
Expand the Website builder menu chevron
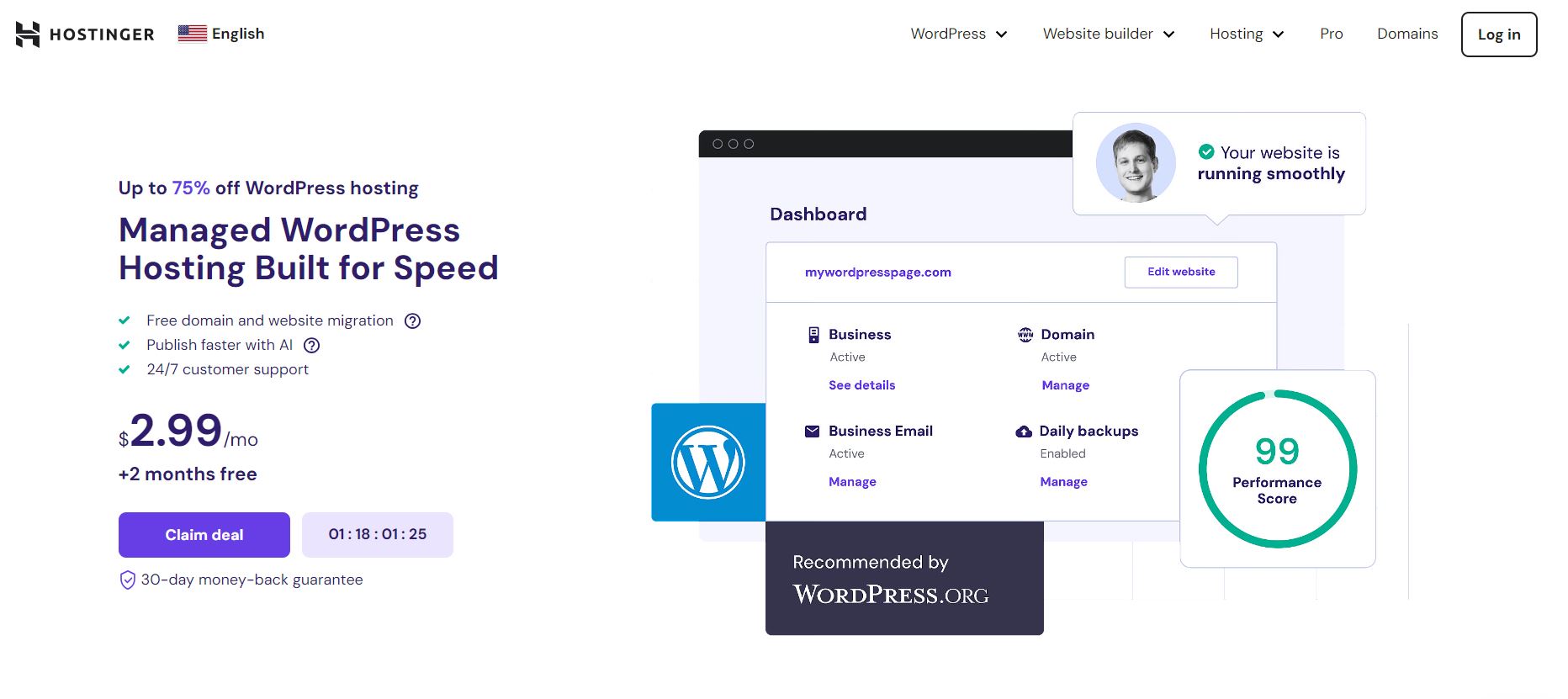tap(1168, 34)
